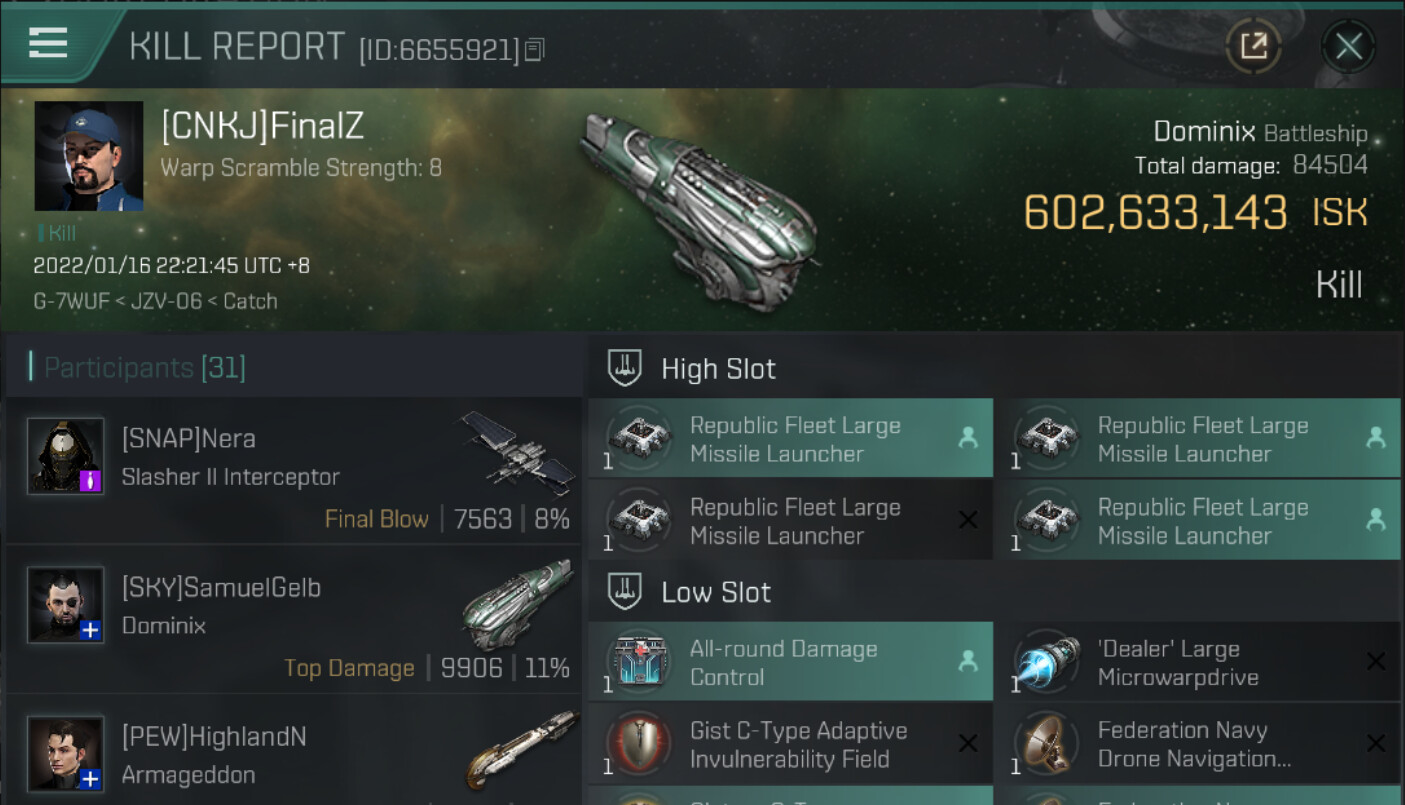The width and height of the screenshot is (1405, 805).
Task: Click the share kill report icon
Action: click(1253, 46)
